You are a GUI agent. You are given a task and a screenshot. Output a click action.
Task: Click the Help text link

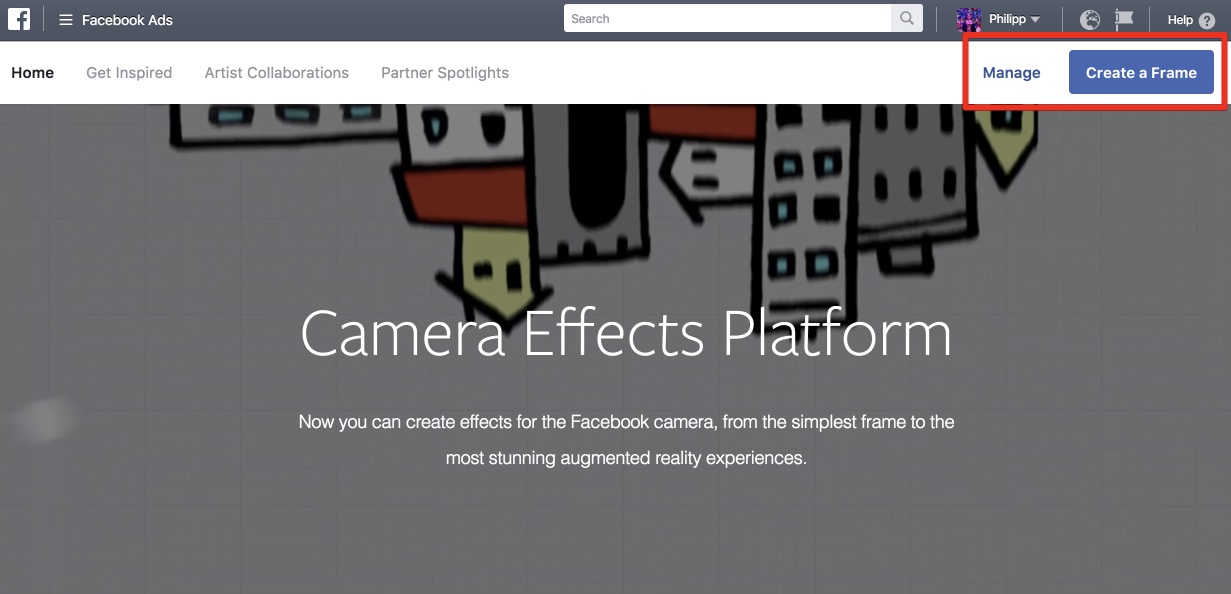[x=1180, y=20]
